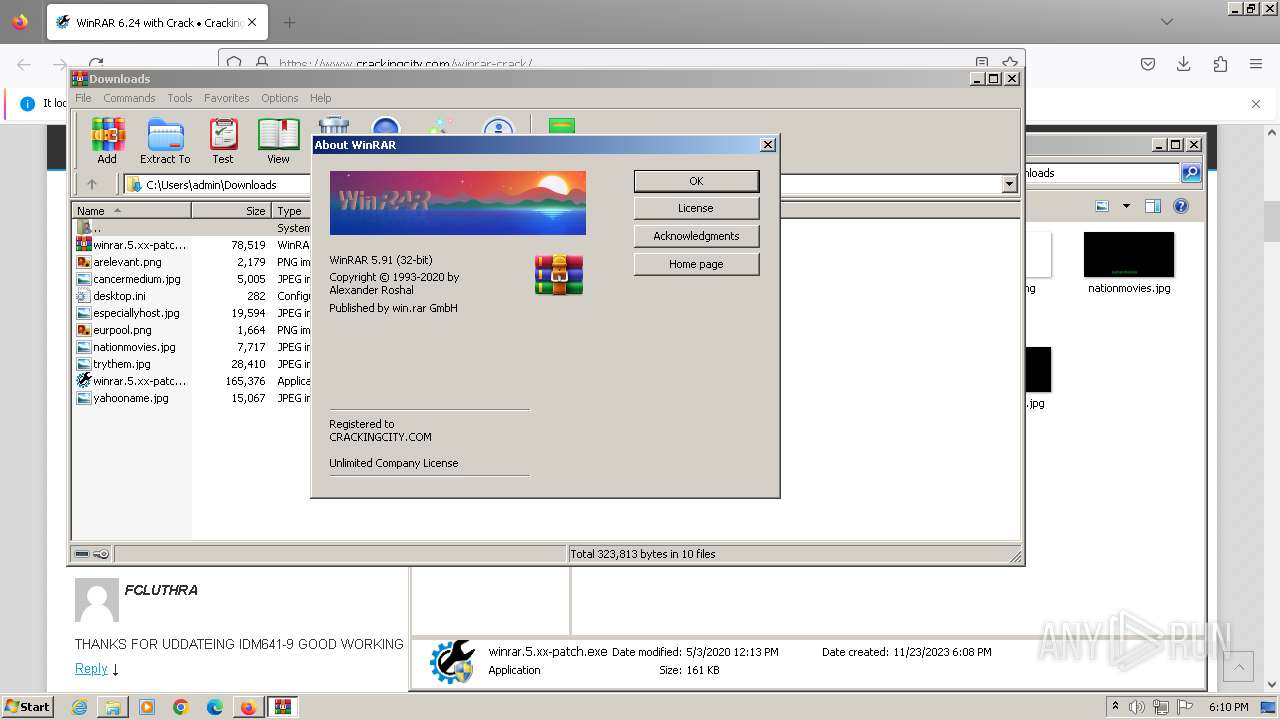Open the Favorites menu in WinRAR
Viewport: 1280px width, 720px height.
[227, 98]
